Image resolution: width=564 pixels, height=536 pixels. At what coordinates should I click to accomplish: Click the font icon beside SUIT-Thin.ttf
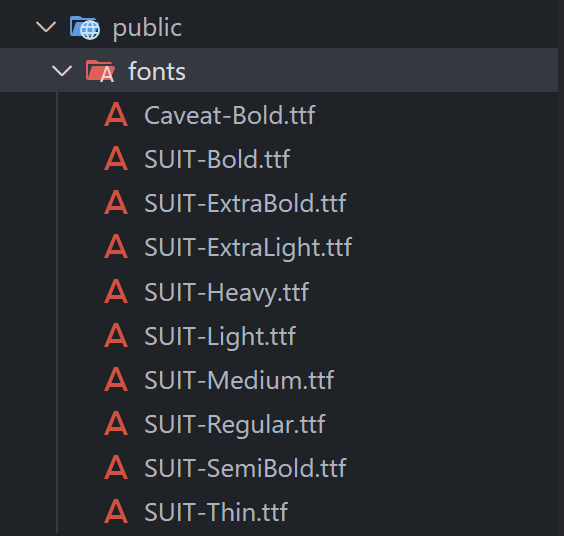pos(116,512)
